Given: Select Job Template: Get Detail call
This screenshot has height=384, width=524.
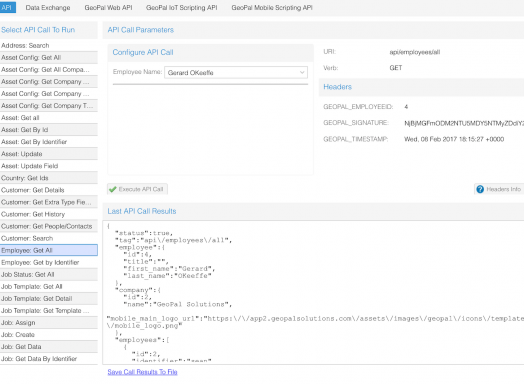Looking at the screenshot, I should click(x=49, y=298).
